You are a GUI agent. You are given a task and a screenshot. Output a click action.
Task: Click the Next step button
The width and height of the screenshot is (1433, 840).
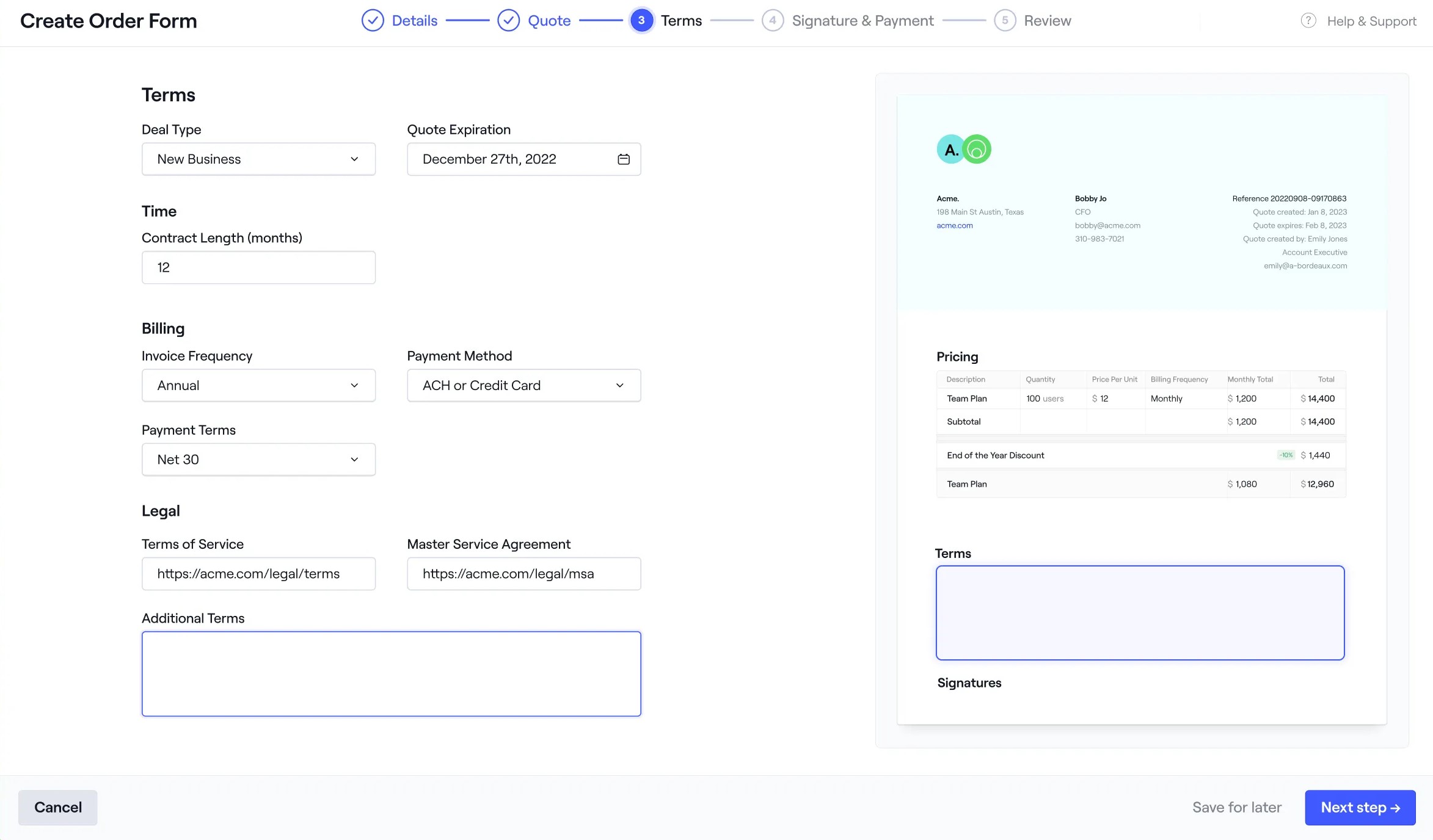tap(1360, 807)
